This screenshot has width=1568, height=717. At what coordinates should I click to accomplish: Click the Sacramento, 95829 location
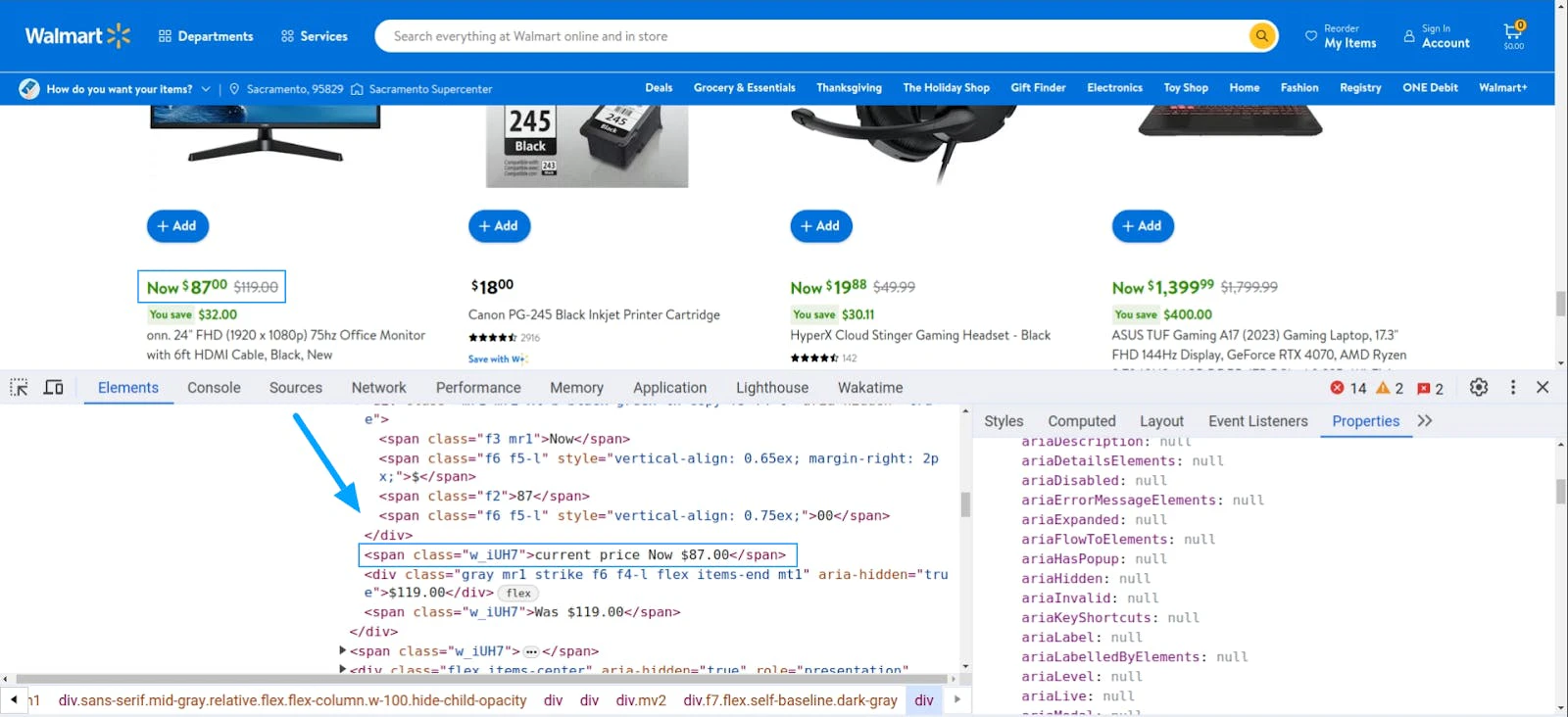pyautogui.click(x=286, y=89)
